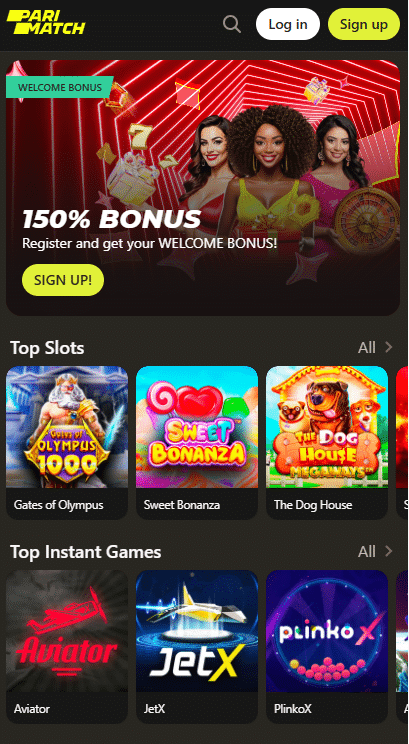
Task: Launch the Sweet Bonanza game image
Action: (197, 427)
